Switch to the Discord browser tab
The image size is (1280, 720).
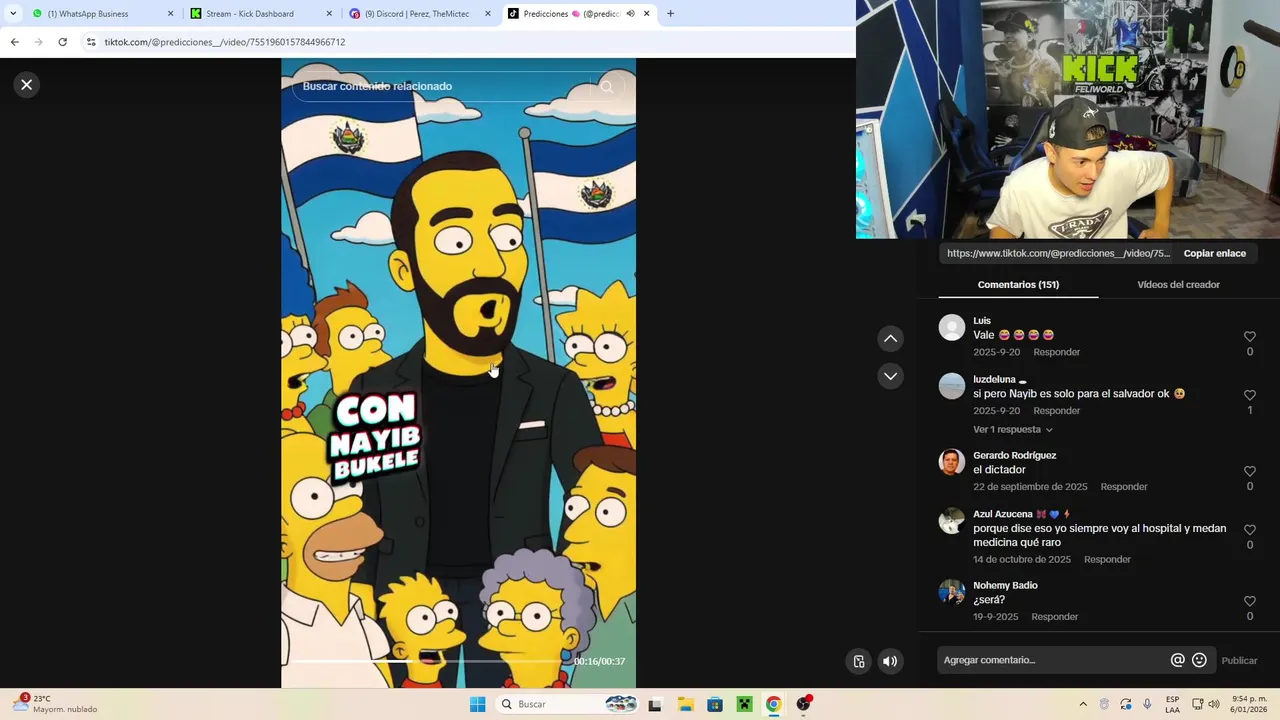point(417,14)
